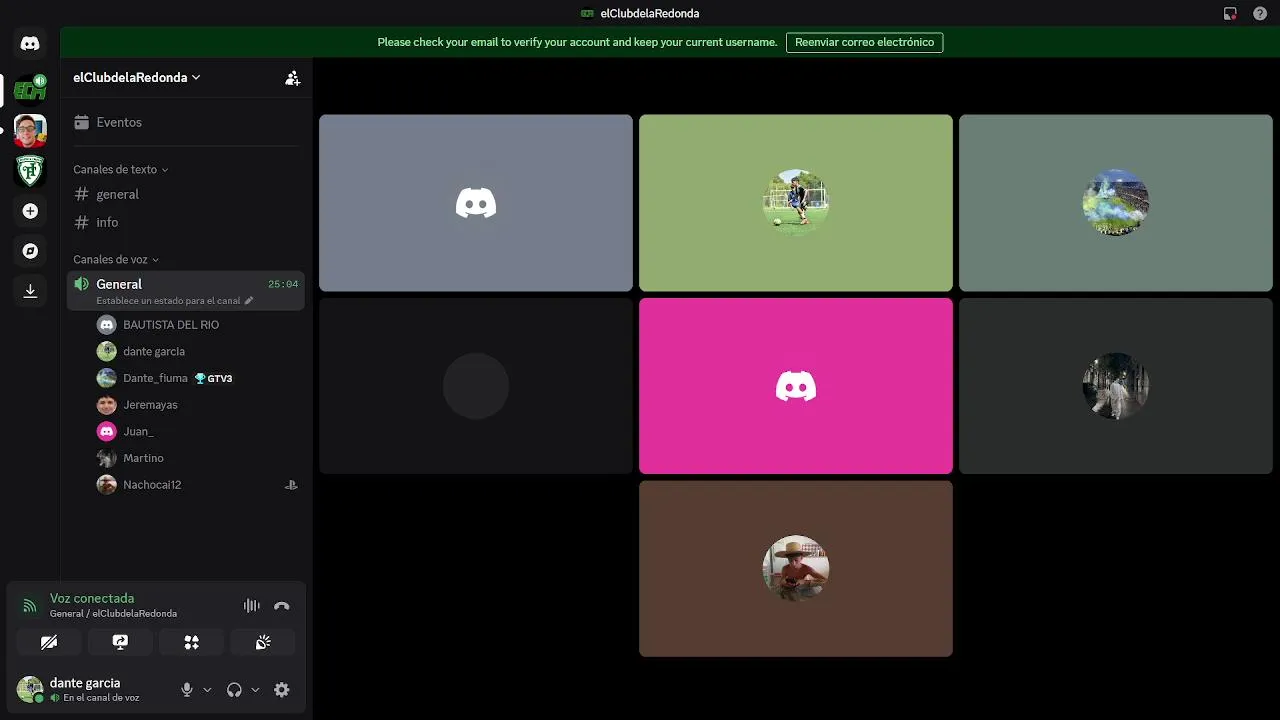This screenshot has width=1280, height=720.
Task: Click the download apps icon
Action: [30, 291]
